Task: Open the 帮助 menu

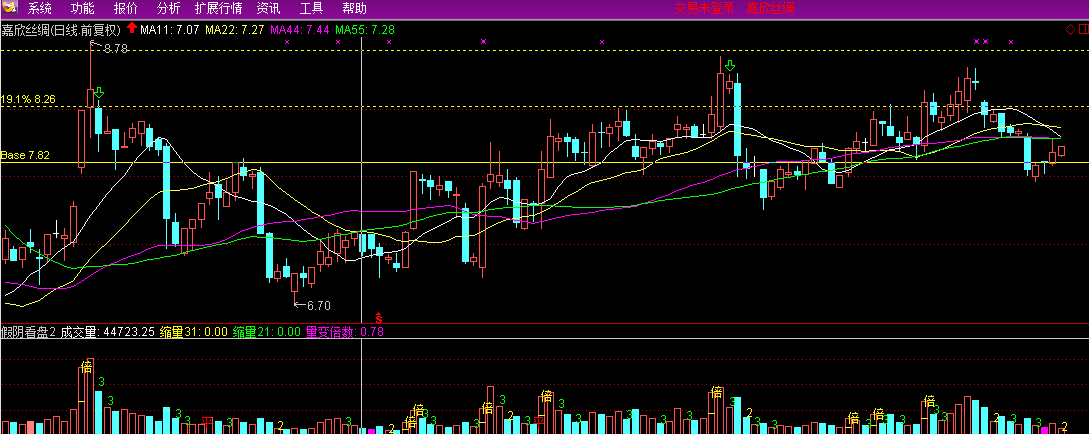Action: pyautogui.click(x=354, y=8)
